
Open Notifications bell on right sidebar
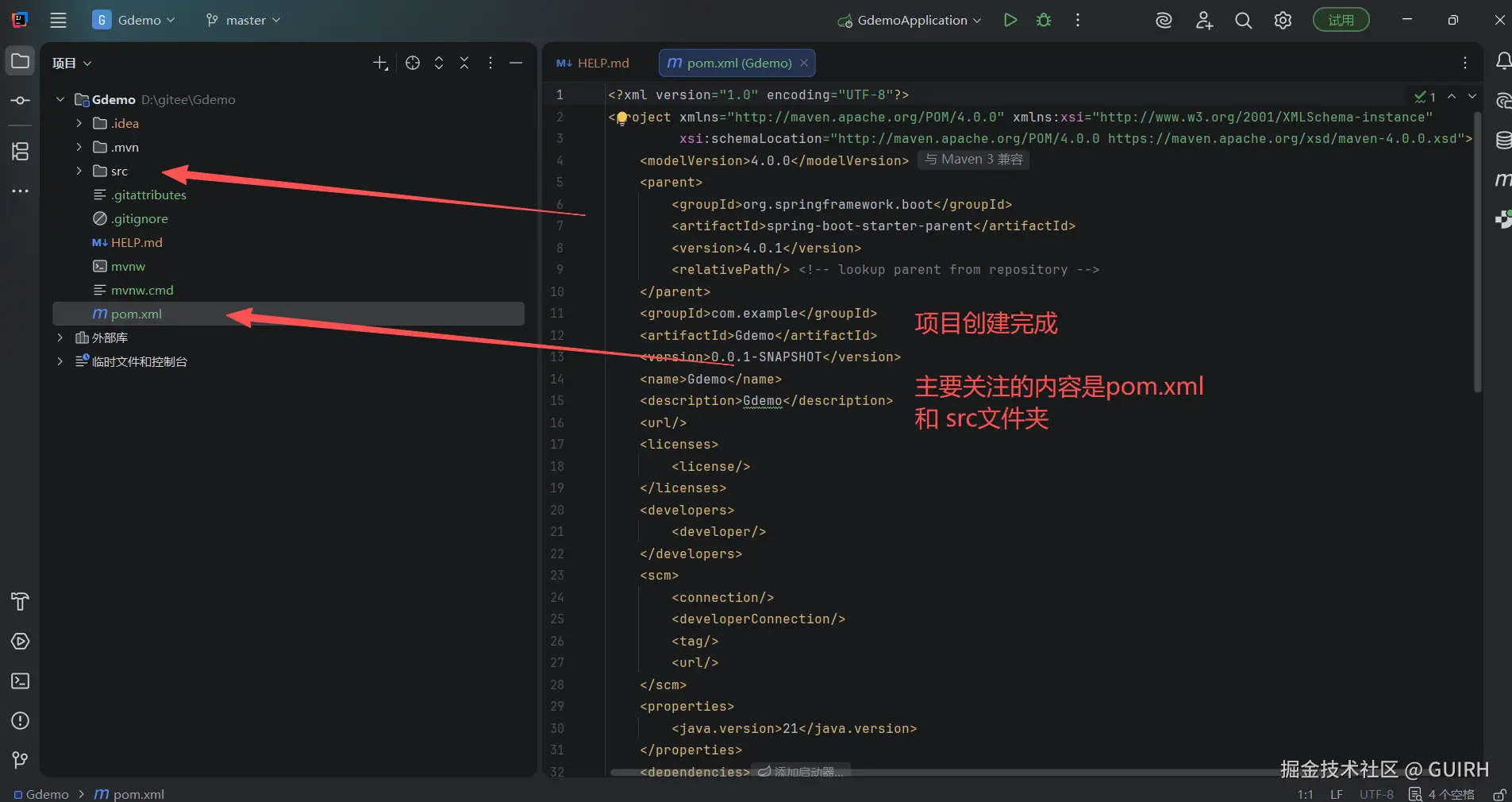pos(1502,61)
